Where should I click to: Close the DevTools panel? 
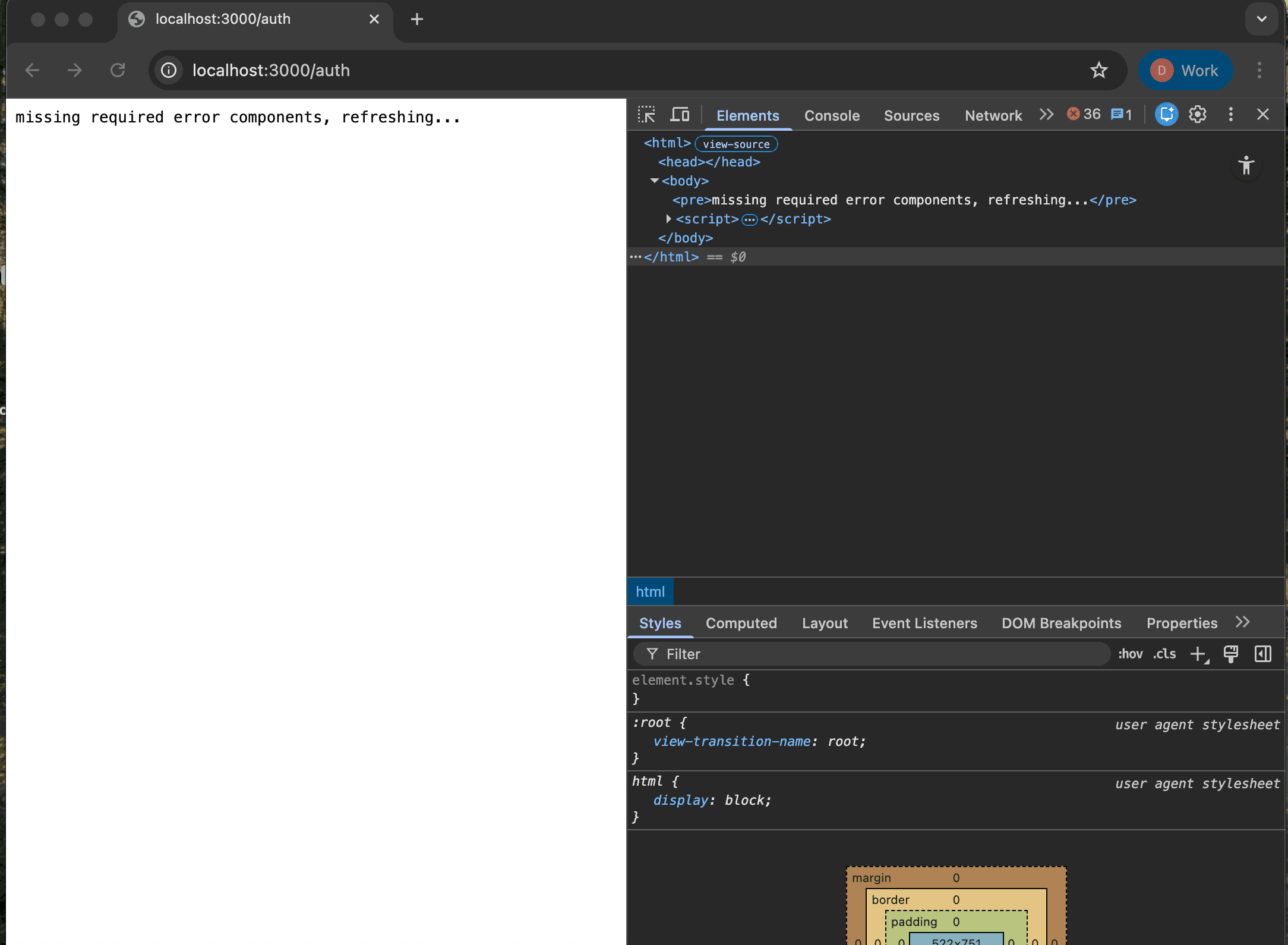[x=1263, y=114]
